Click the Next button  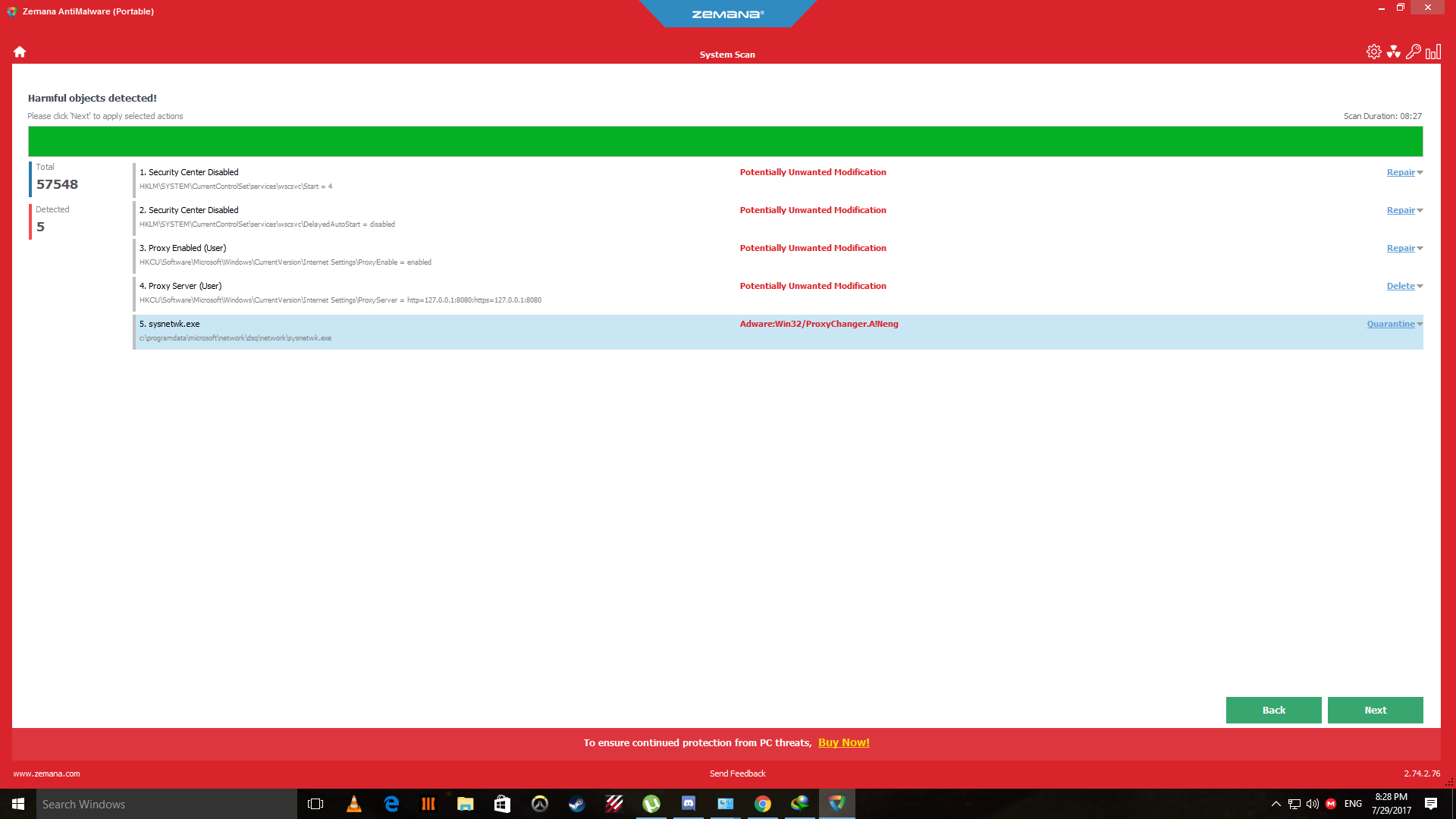[1375, 710]
